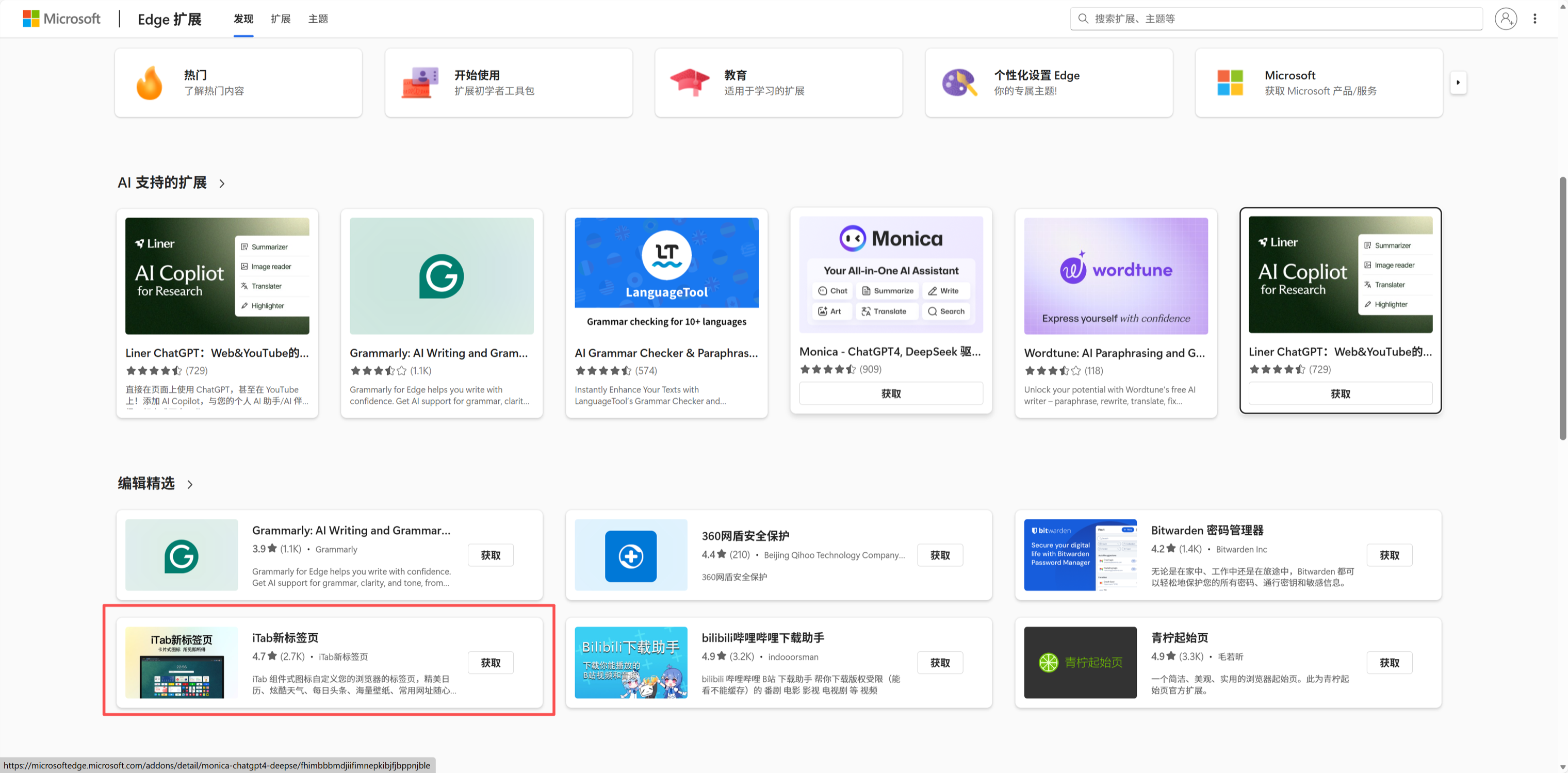Open the 教育 graduation cap category
Screen dimensions: 1568x773
coord(778,83)
